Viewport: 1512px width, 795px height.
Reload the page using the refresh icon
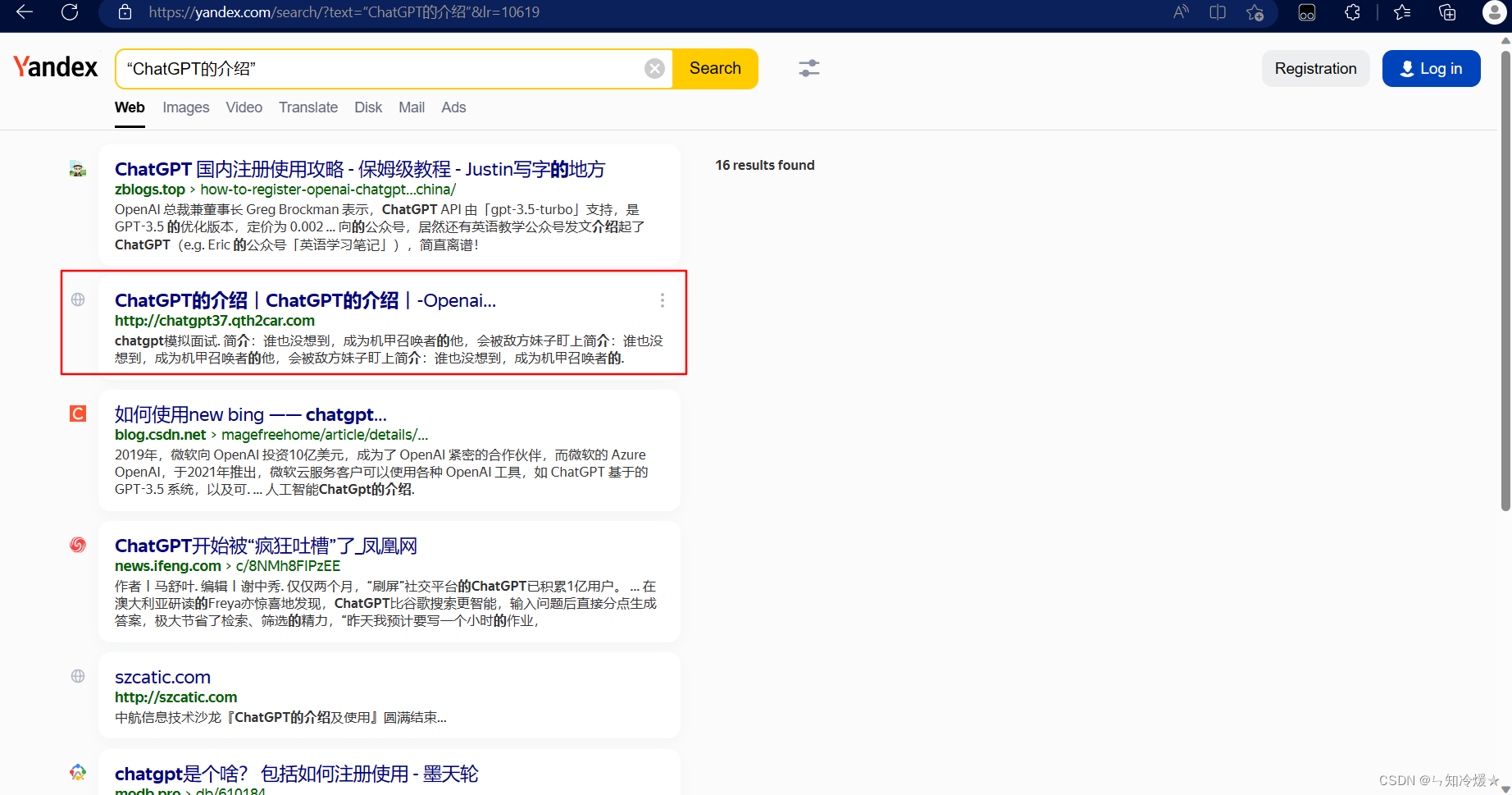(70, 12)
